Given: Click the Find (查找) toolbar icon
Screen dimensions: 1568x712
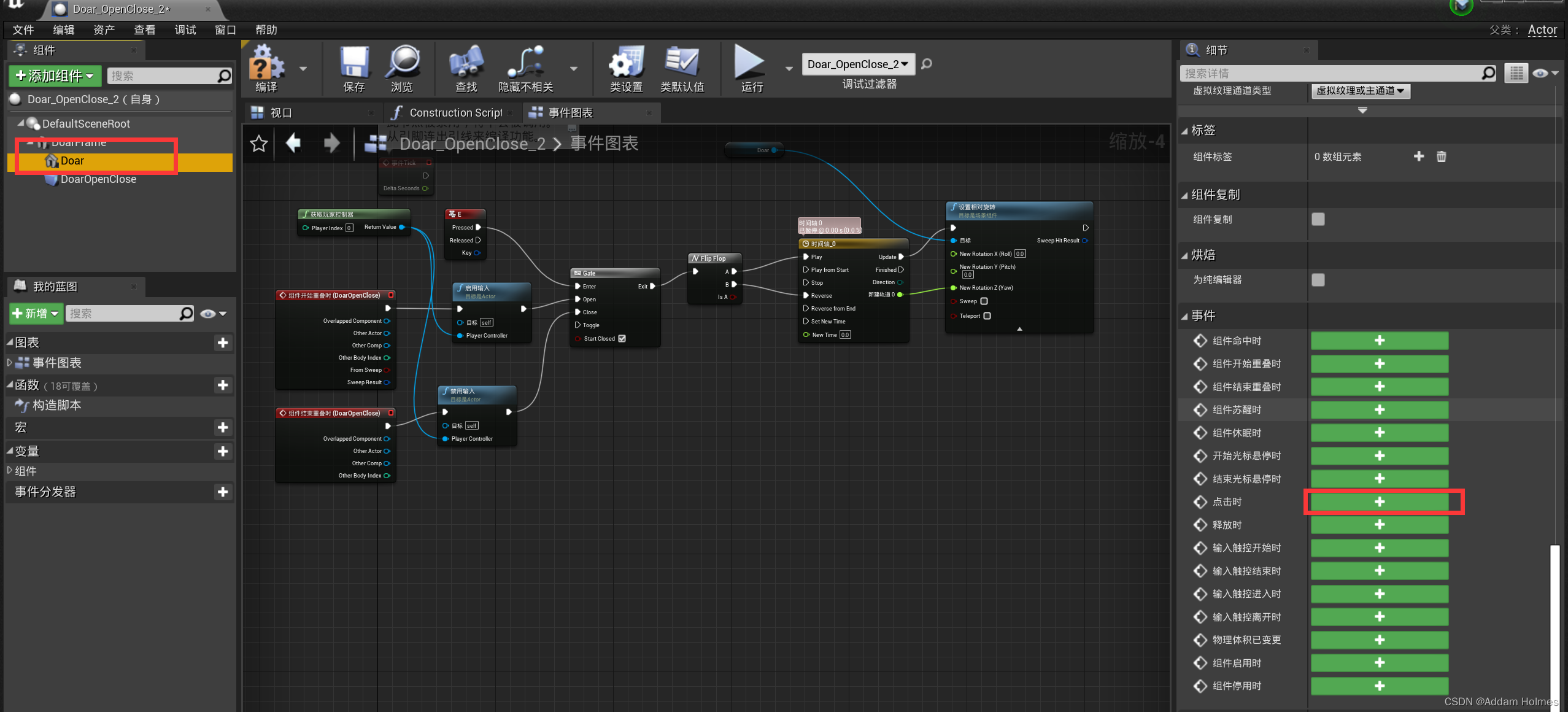Looking at the screenshot, I should (466, 63).
